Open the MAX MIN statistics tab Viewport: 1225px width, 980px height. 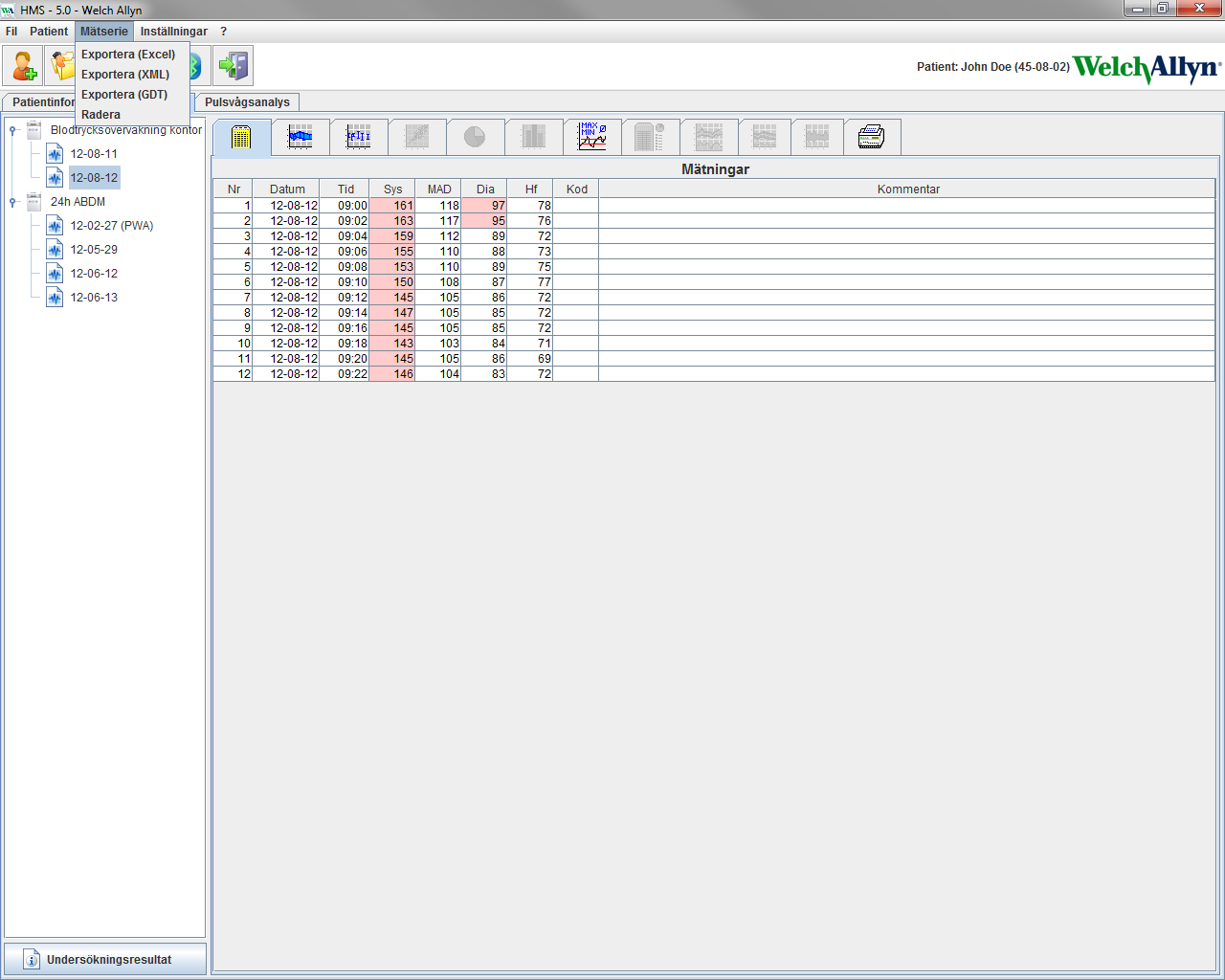tap(592, 137)
